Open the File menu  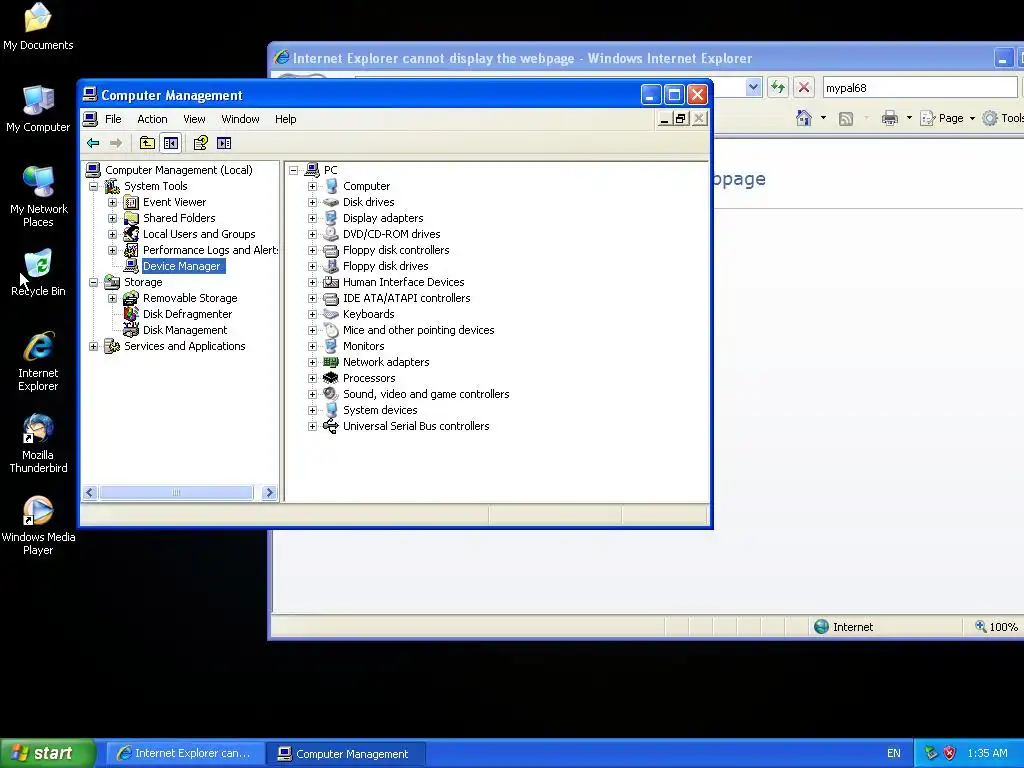coord(113,119)
